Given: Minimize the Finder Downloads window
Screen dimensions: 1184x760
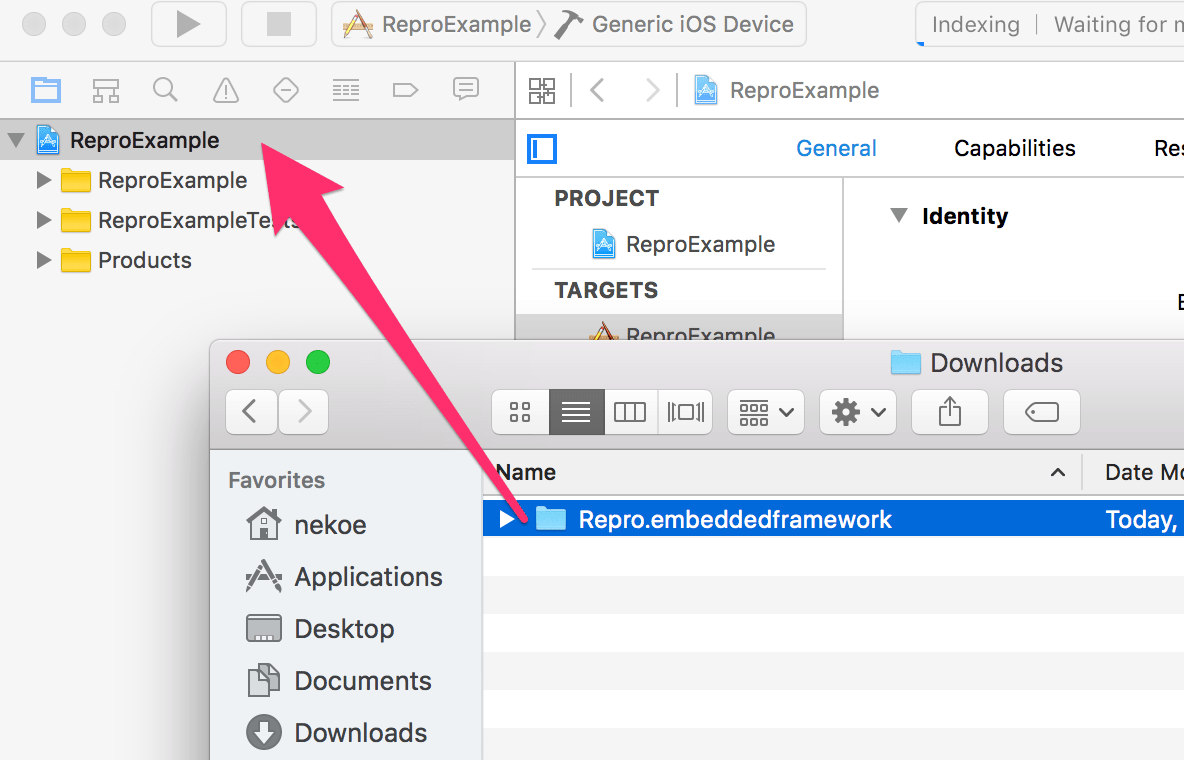Looking at the screenshot, I should [x=278, y=363].
